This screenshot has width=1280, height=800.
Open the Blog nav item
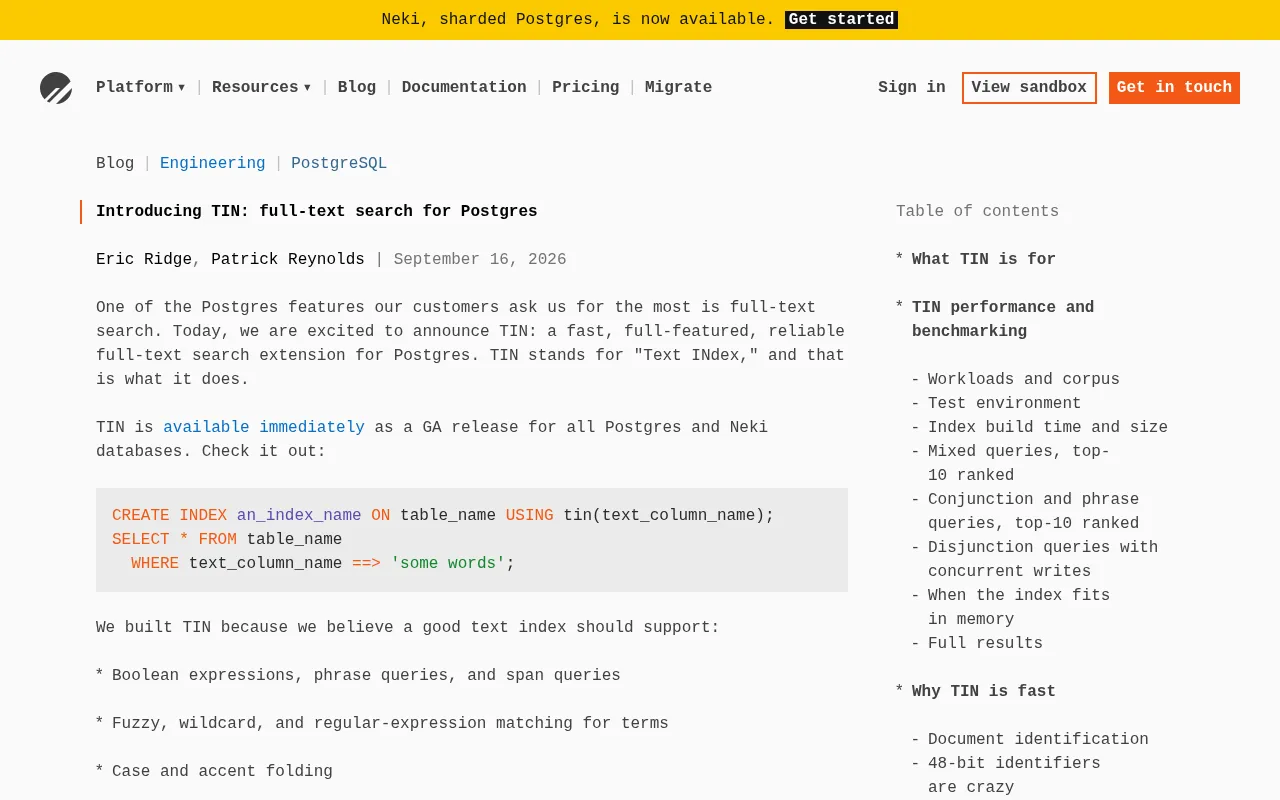(x=357, y=87)
